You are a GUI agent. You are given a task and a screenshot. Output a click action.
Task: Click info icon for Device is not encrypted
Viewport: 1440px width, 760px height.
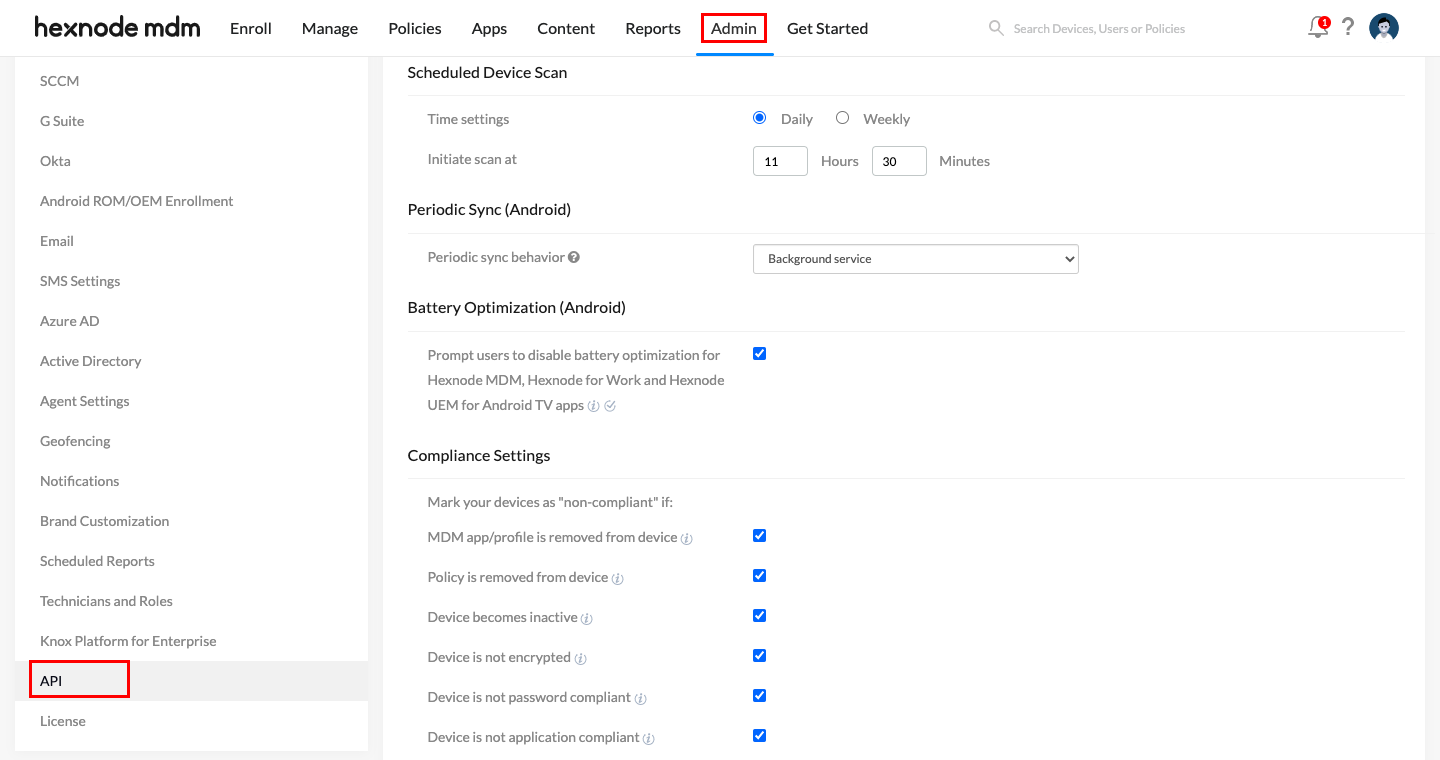tap(580, 658)
